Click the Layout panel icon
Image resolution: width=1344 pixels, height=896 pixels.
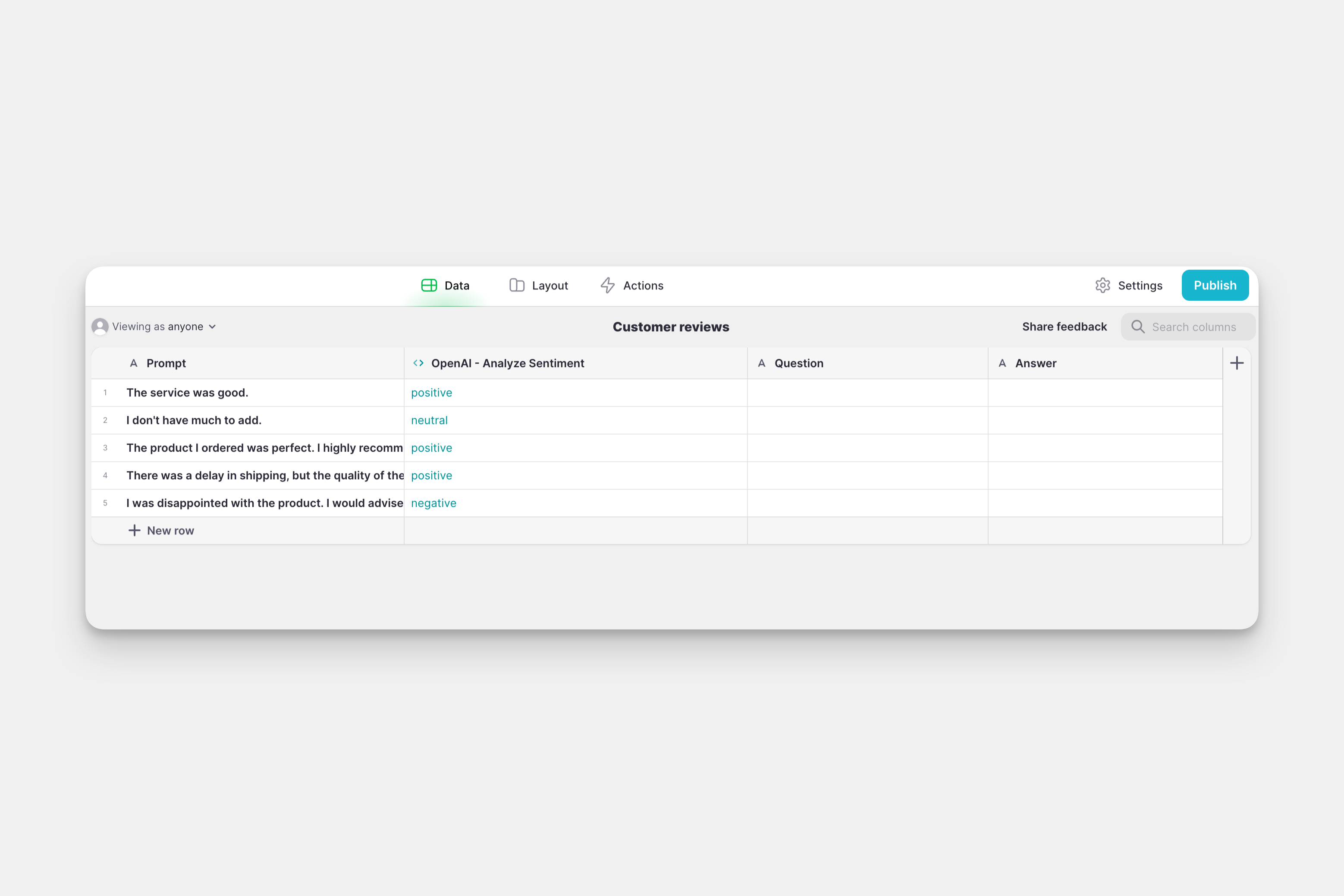(x=516, y=285)
